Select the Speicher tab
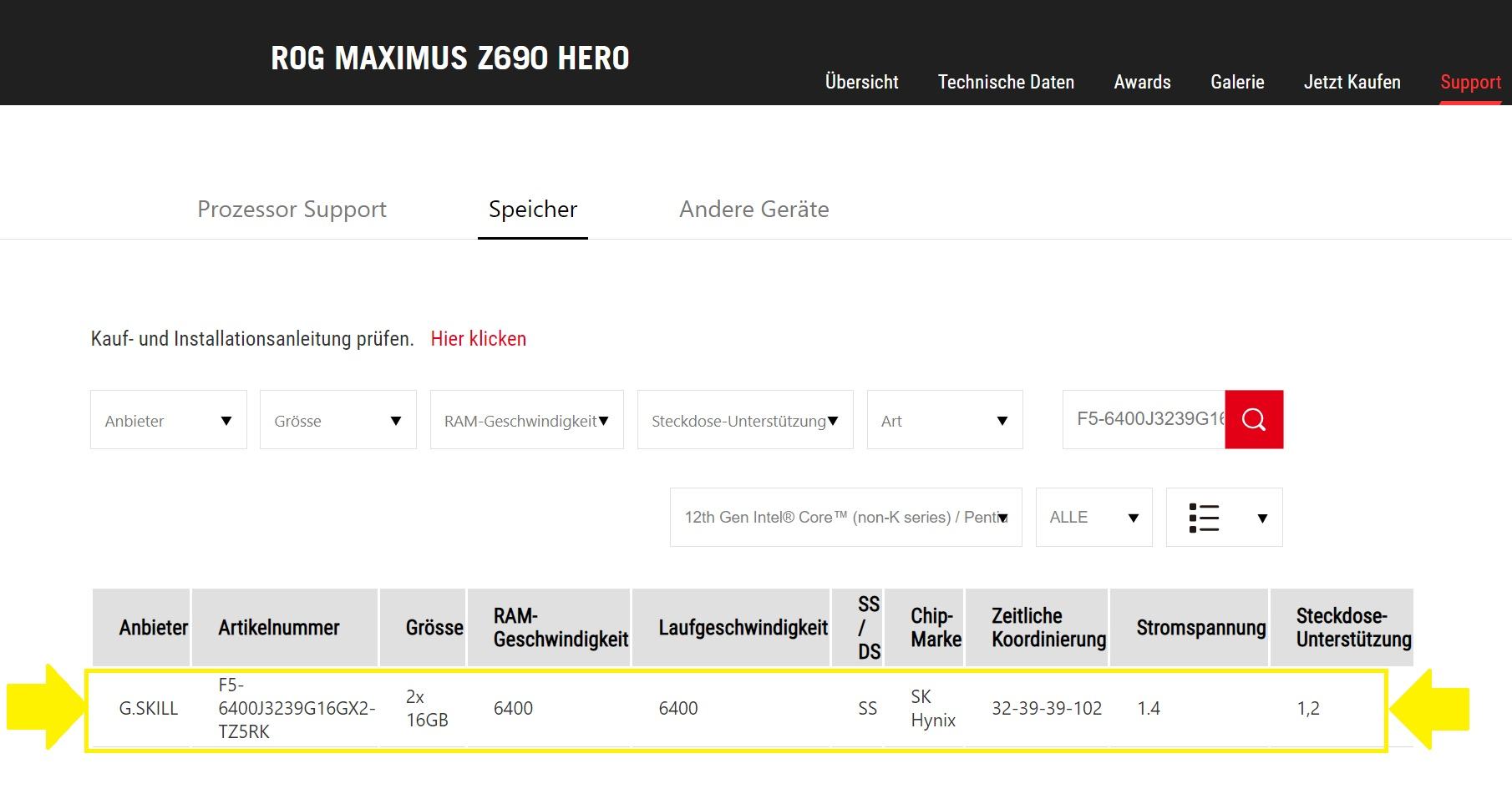The width and height of the screenshot is (1512, 794). (533, 209)
